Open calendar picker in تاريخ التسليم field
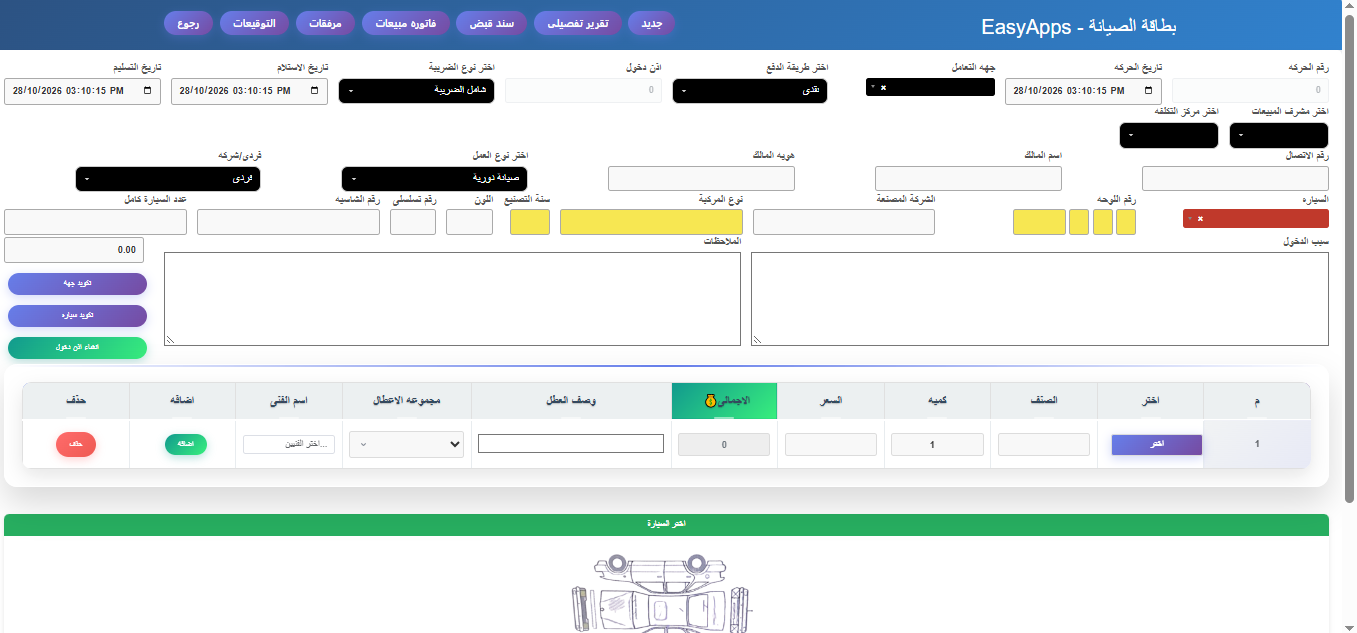Screen dimensions: 1357x633 point(149,91)
